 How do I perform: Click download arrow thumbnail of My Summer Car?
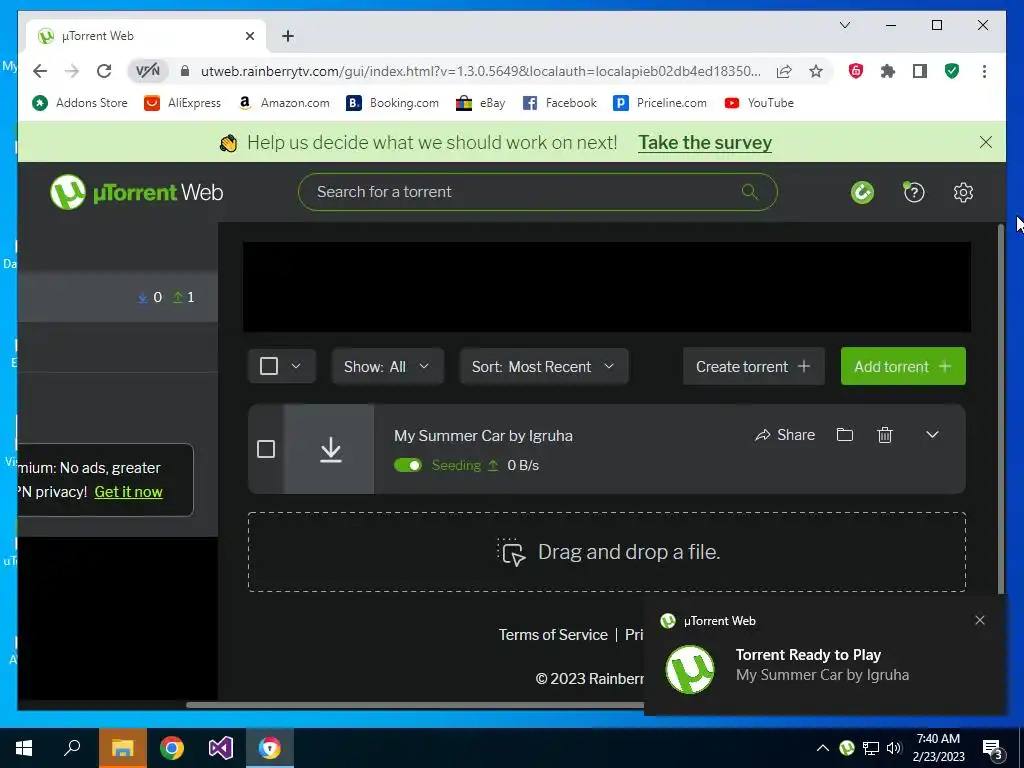(330, 449)
